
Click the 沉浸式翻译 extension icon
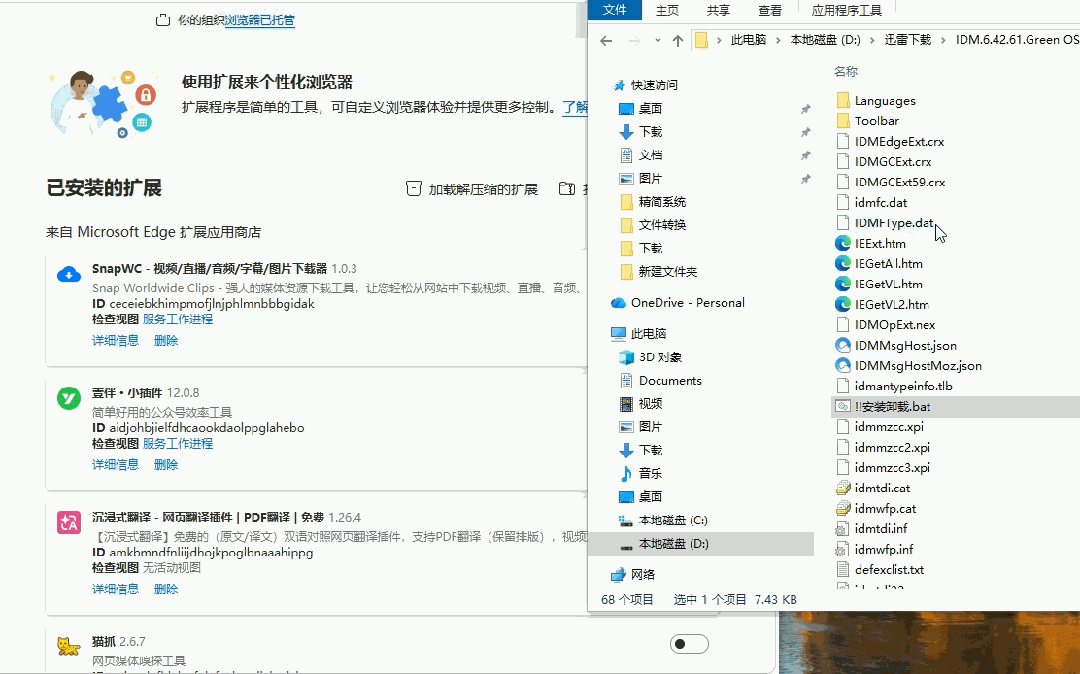pyautogui.click(x=68, y=523)
